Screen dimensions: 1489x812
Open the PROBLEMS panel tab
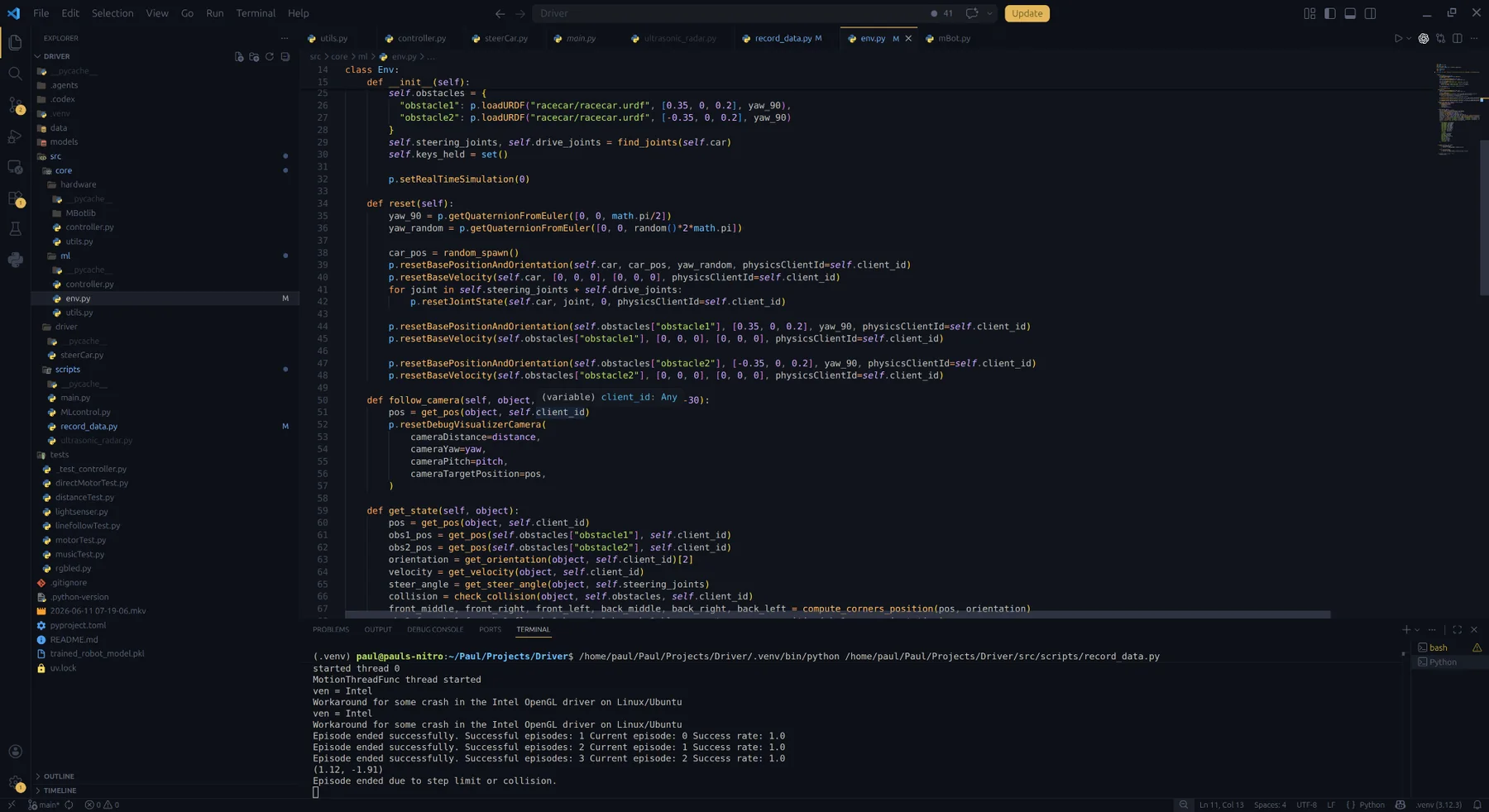pos(331,630)
